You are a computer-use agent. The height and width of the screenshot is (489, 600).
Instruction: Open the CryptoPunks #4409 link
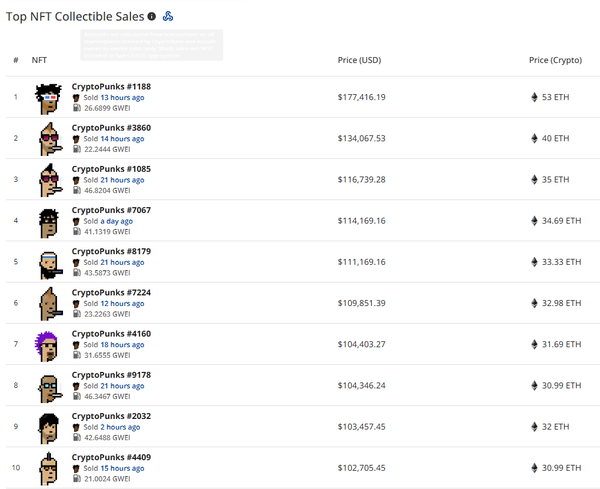(111, 457)
